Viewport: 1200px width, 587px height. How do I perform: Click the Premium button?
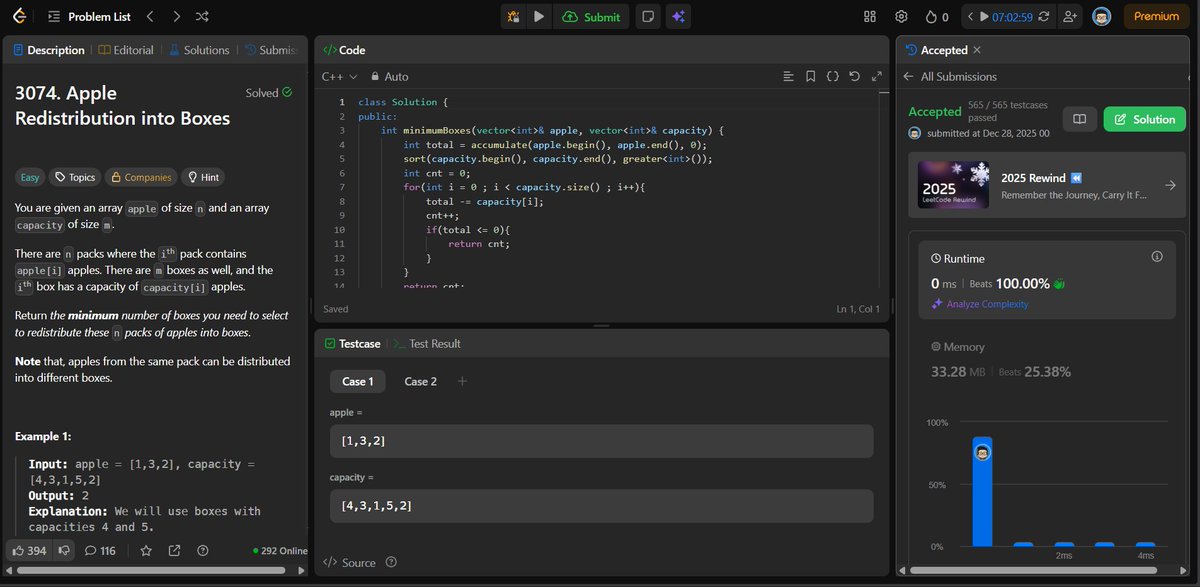click(1156, 17)
